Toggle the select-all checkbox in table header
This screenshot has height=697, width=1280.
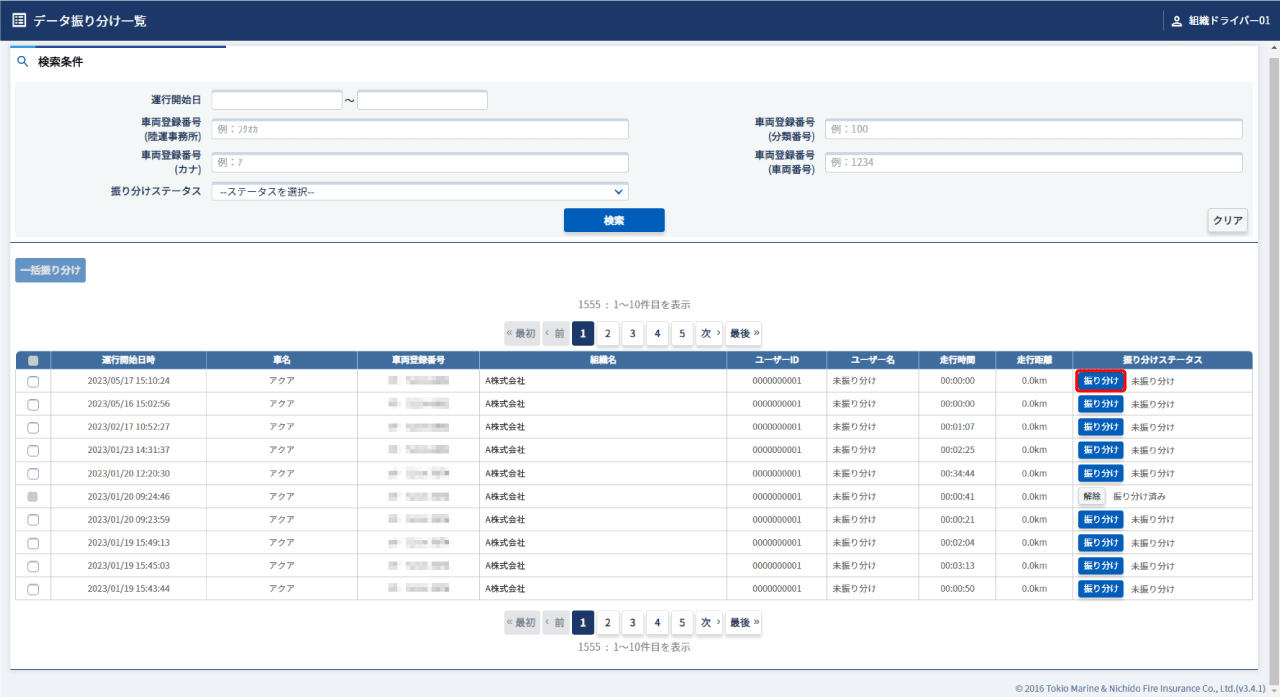33,360
